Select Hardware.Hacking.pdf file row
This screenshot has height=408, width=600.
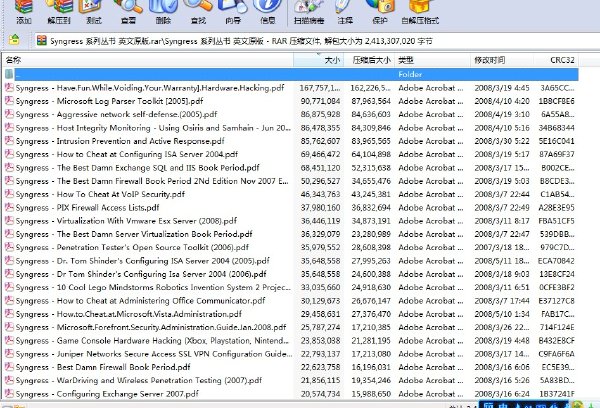point(290,88)
